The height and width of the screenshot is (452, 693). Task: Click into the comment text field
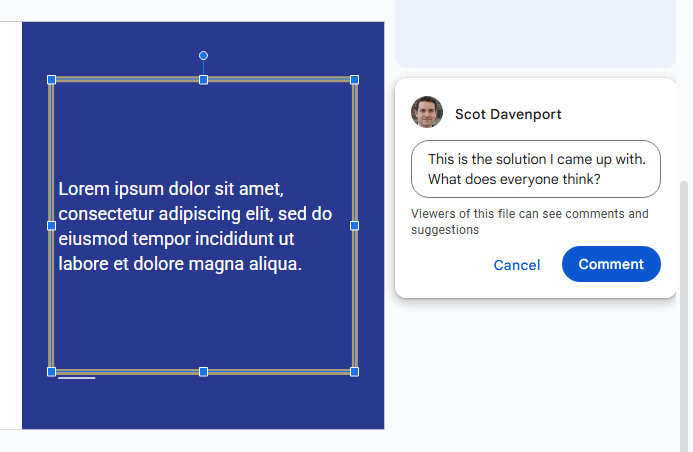tap(535, 169)
